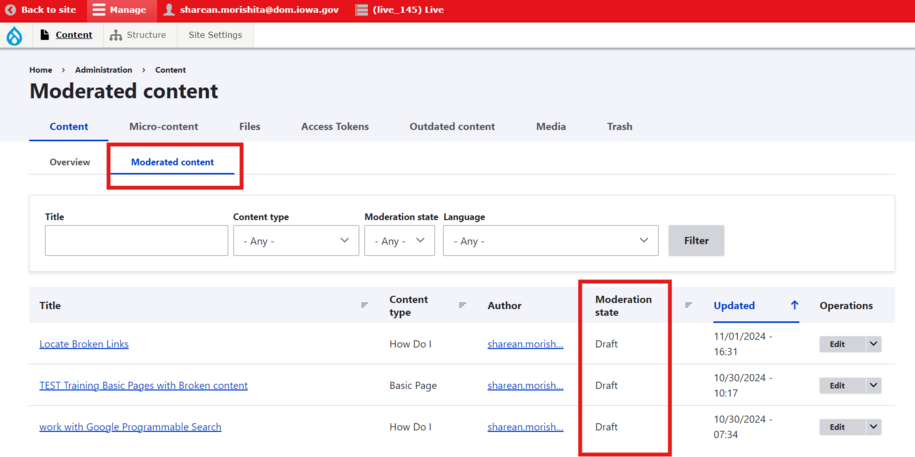The image size is (915, 457).
Task: Expand the Content type dropdown
Action: pos(296,241)
